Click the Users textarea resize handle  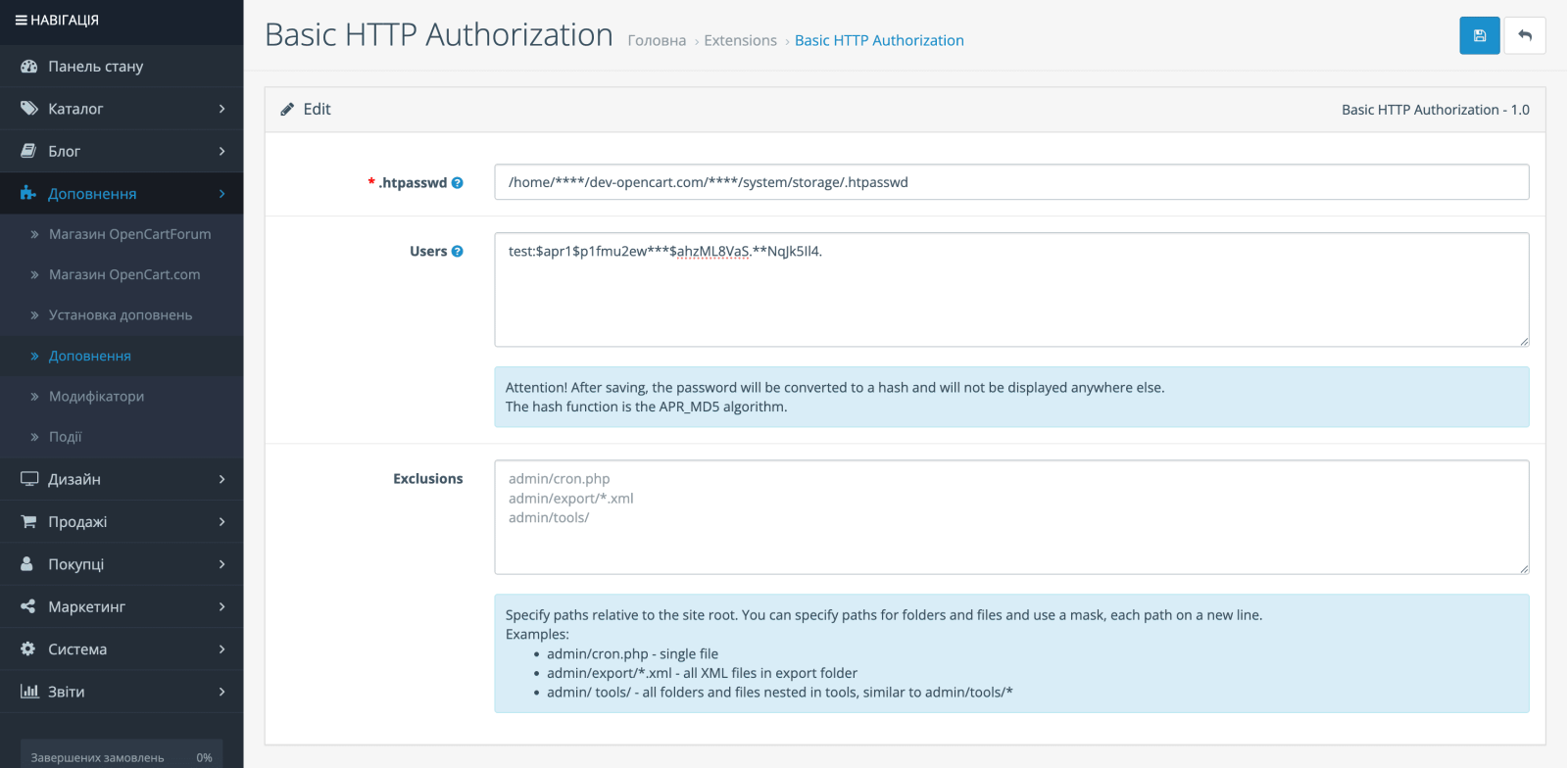tap(1524, 341)
